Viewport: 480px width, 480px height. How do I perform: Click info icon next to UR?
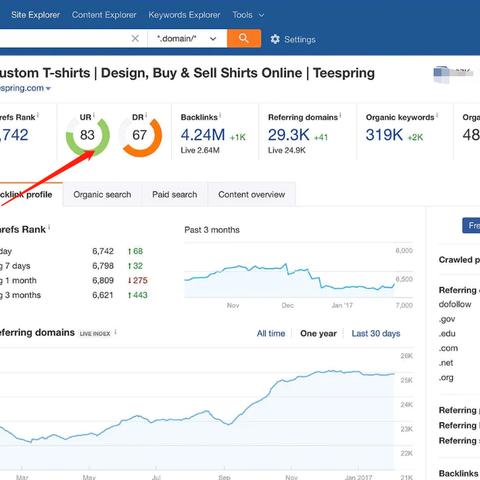(94, 115)
